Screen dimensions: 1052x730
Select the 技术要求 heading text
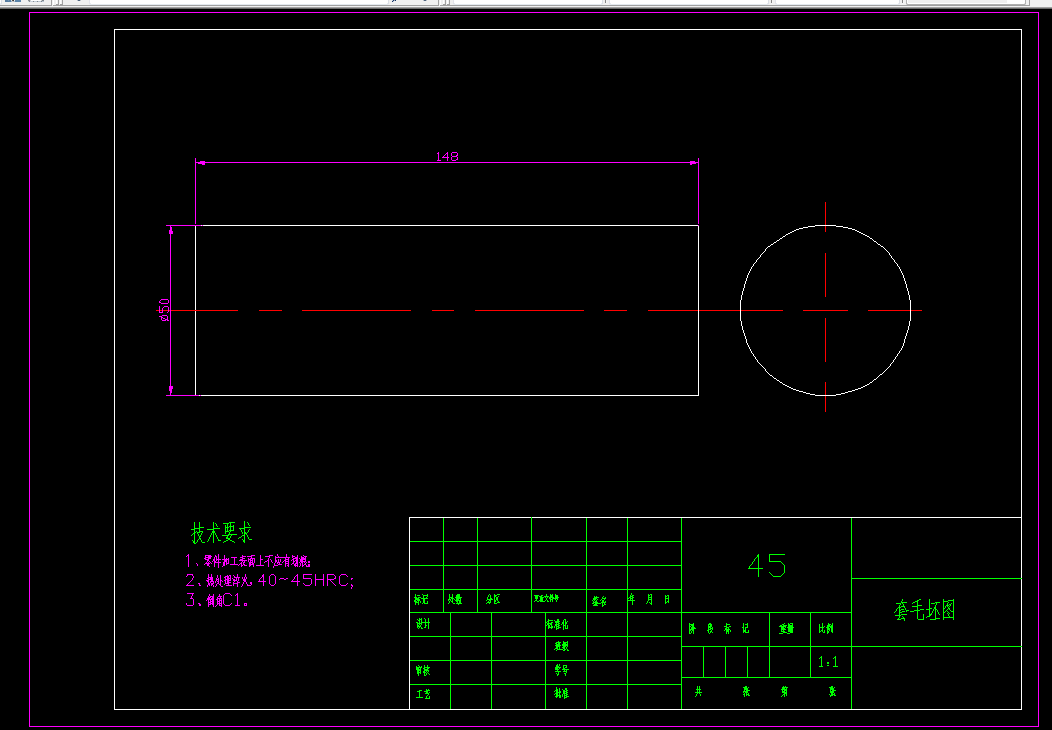point(221,533)
